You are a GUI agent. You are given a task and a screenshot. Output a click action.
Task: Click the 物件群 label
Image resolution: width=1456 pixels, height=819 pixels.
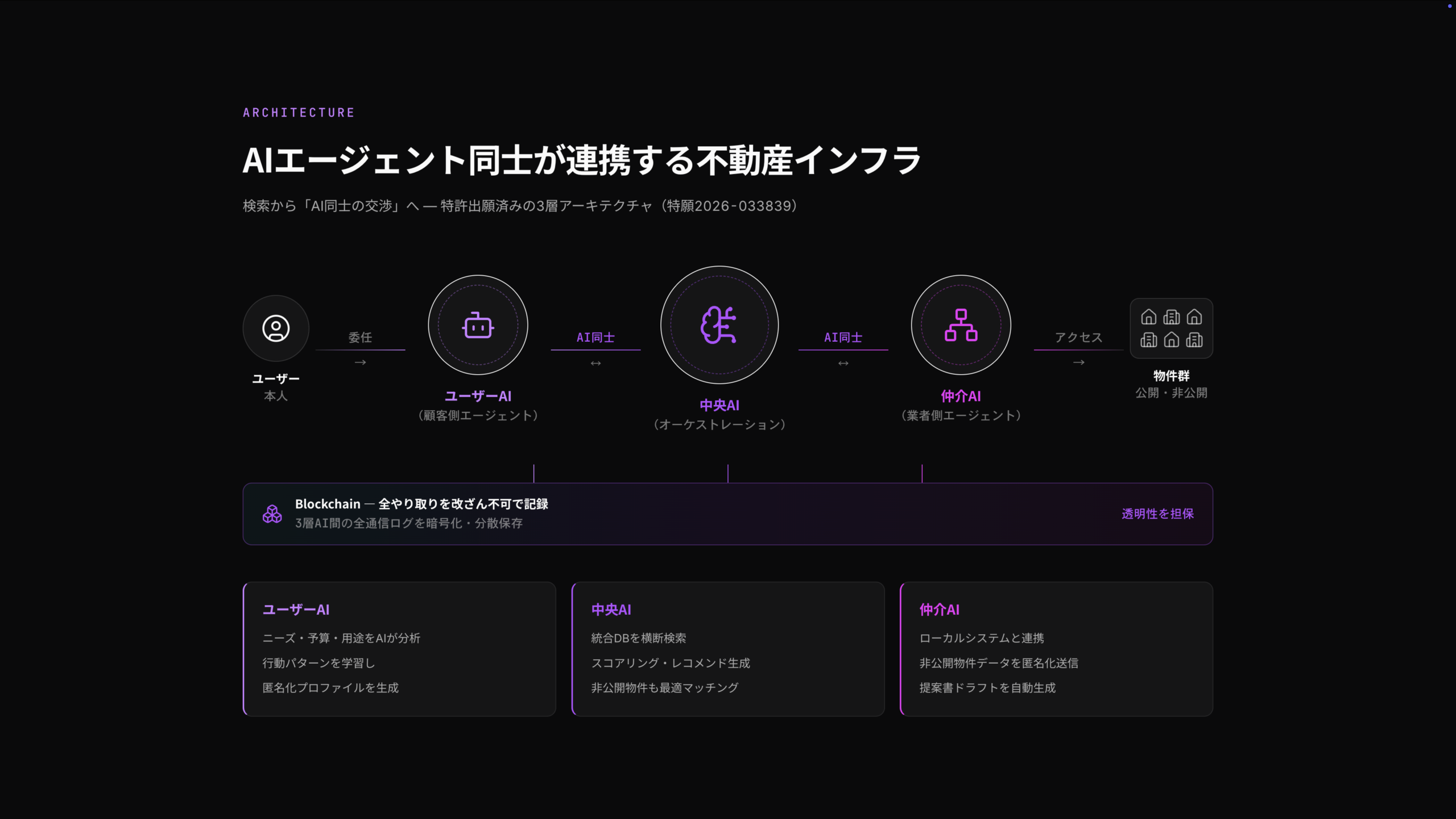[x=1171, y=376]
